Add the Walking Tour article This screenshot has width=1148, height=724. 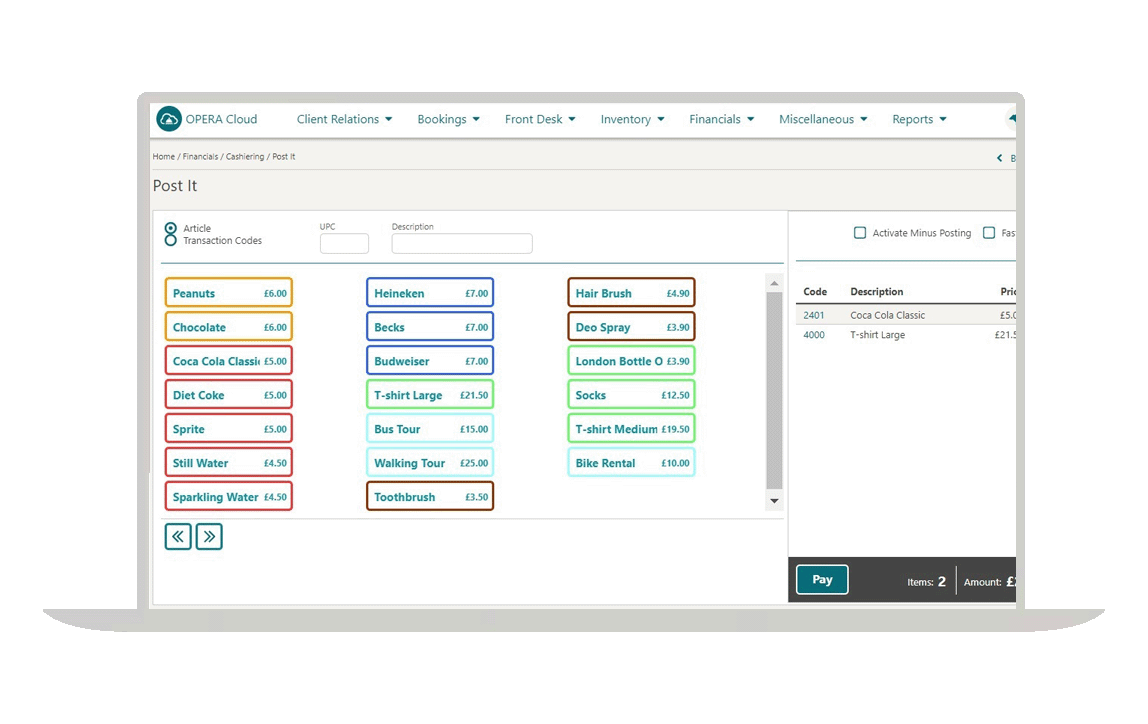coord(430,463)
